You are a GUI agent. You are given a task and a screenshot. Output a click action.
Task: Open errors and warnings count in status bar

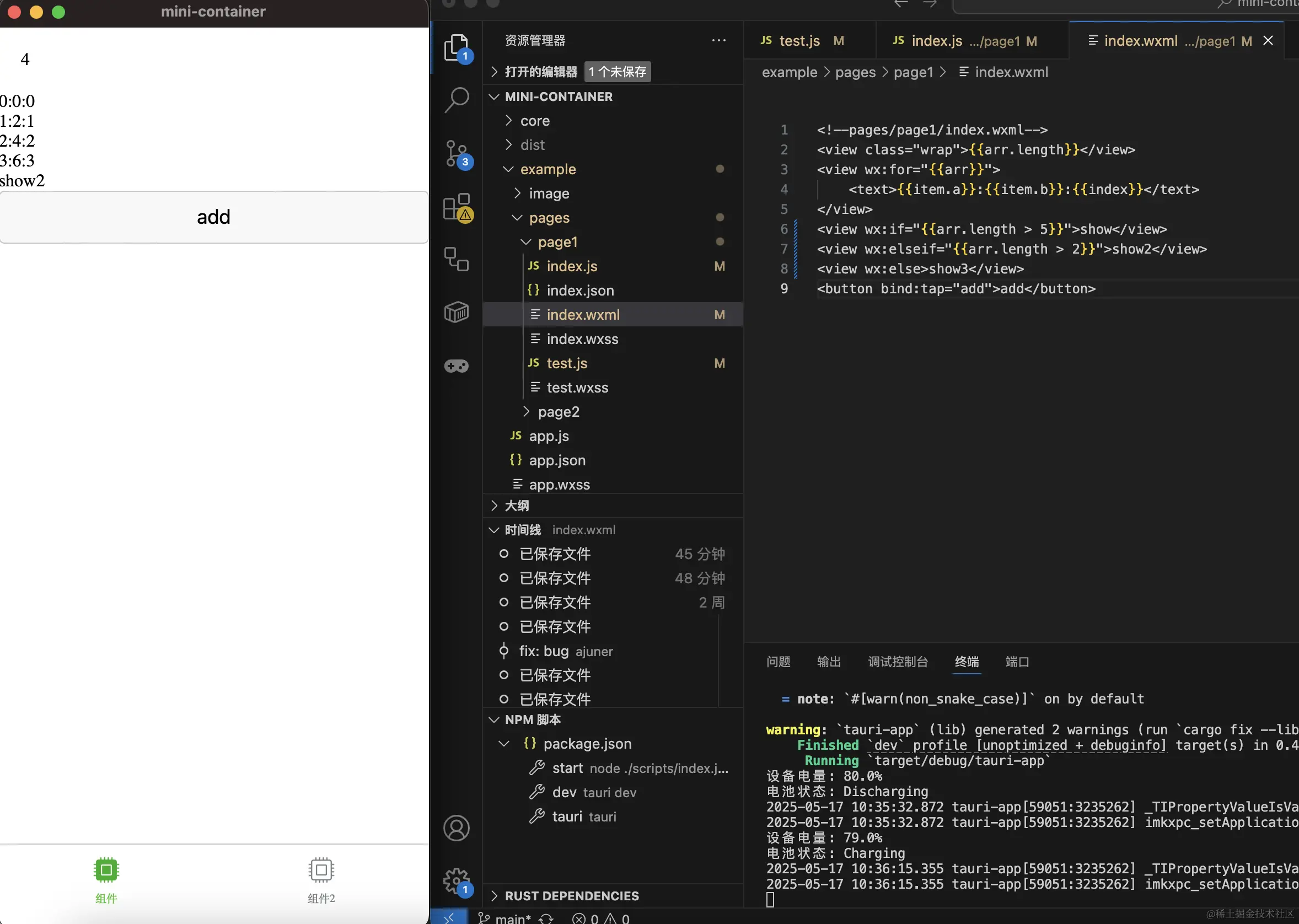tap(601, 918)
